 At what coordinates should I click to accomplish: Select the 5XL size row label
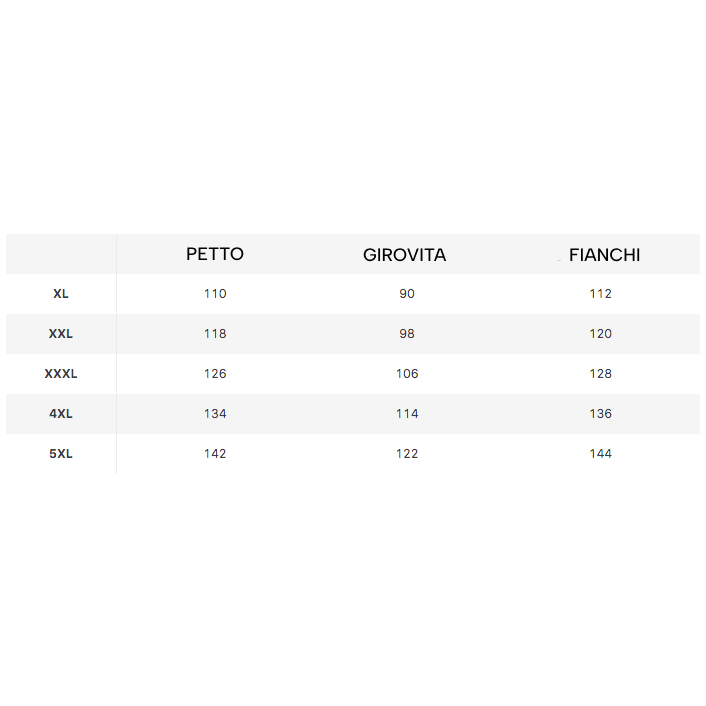click(x=61, y=453)
